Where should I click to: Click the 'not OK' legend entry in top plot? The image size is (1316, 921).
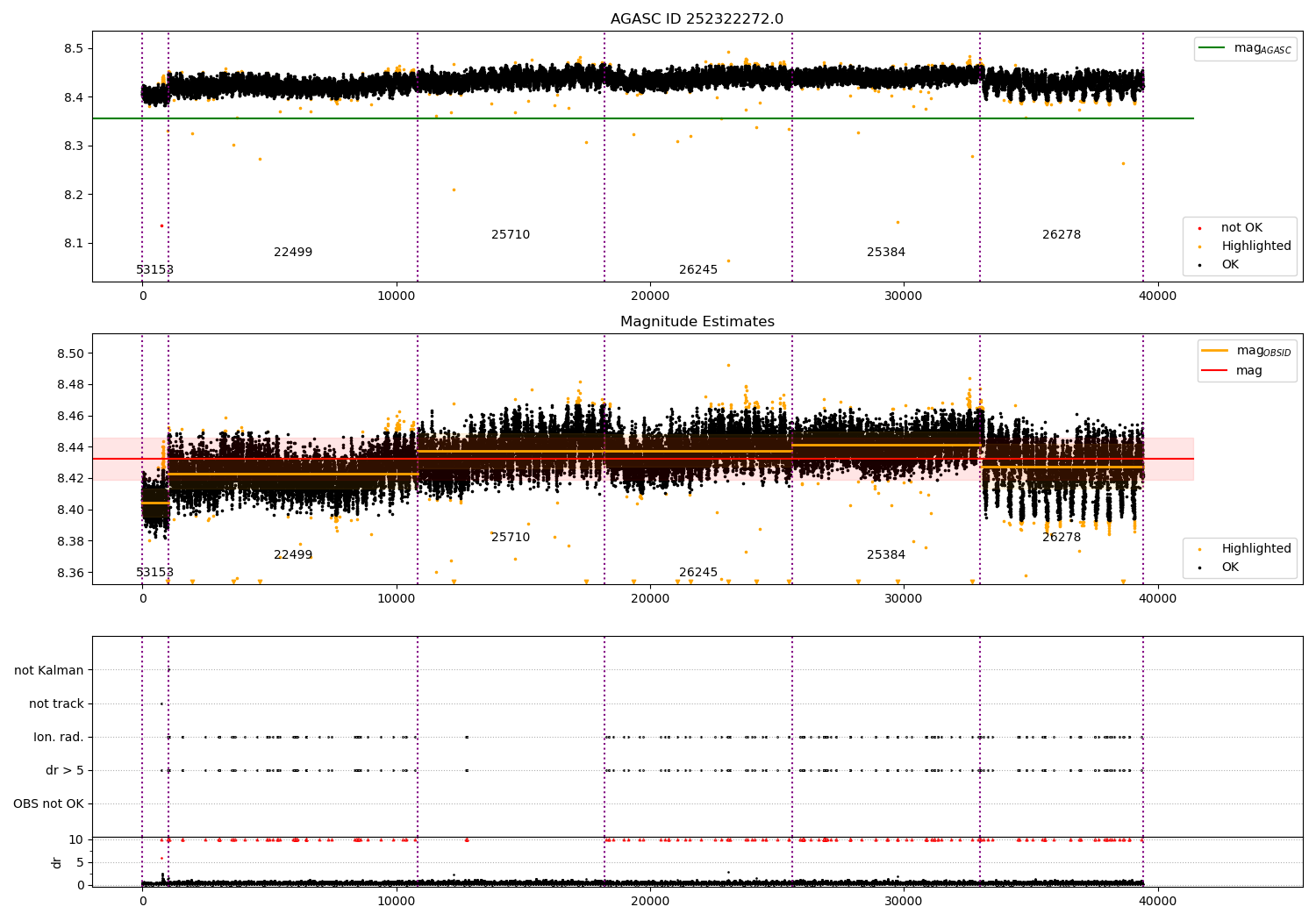1241,228
